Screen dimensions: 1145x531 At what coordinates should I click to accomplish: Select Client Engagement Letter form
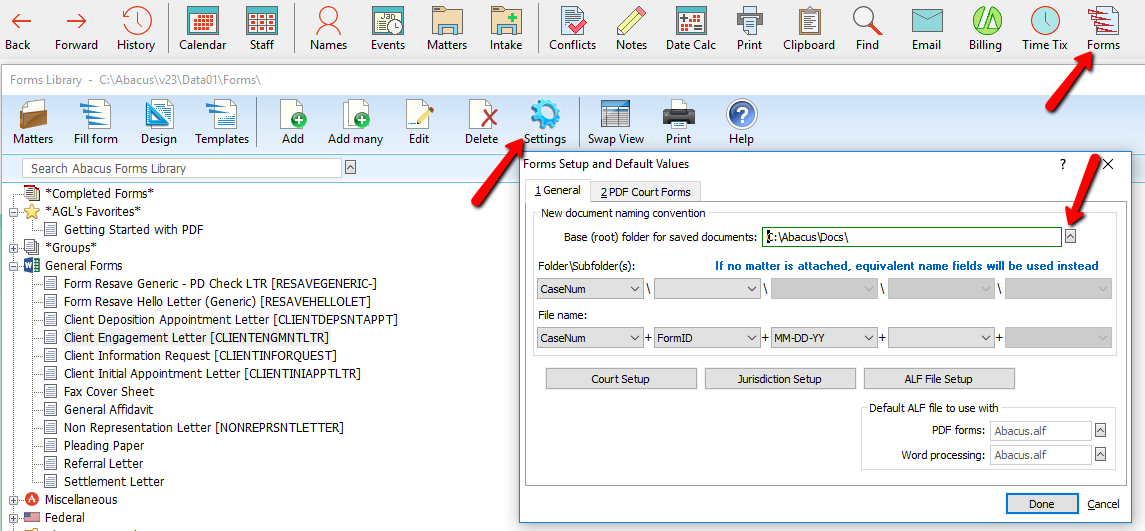(x=196, y=337)
